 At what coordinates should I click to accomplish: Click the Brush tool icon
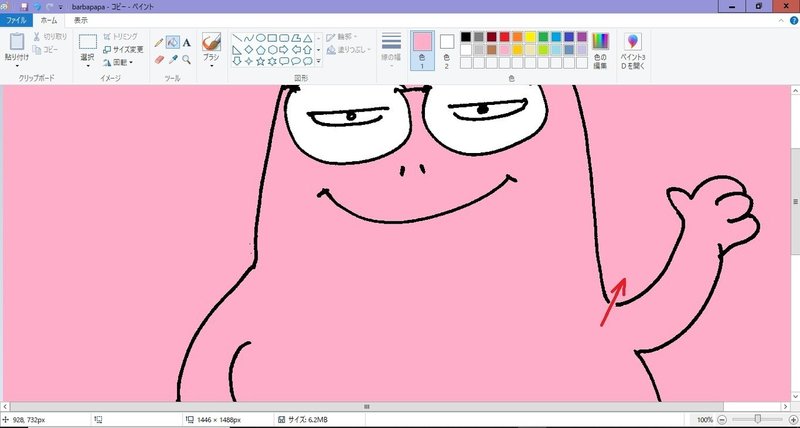click(x=211, y=42)
